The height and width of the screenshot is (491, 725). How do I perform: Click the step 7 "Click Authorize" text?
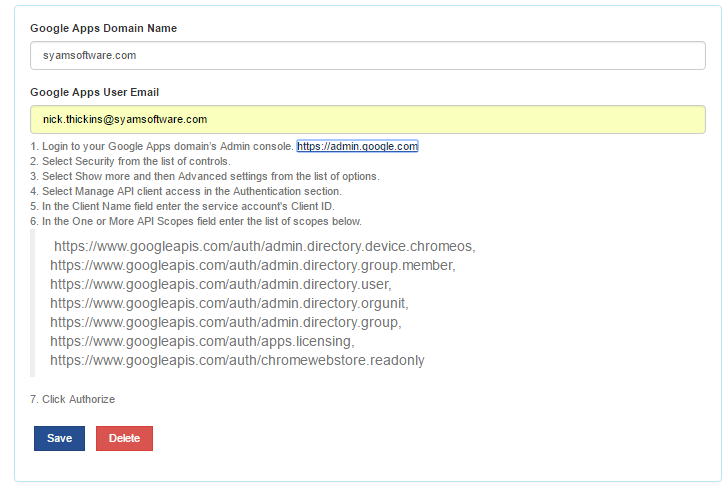coord(72,399)
